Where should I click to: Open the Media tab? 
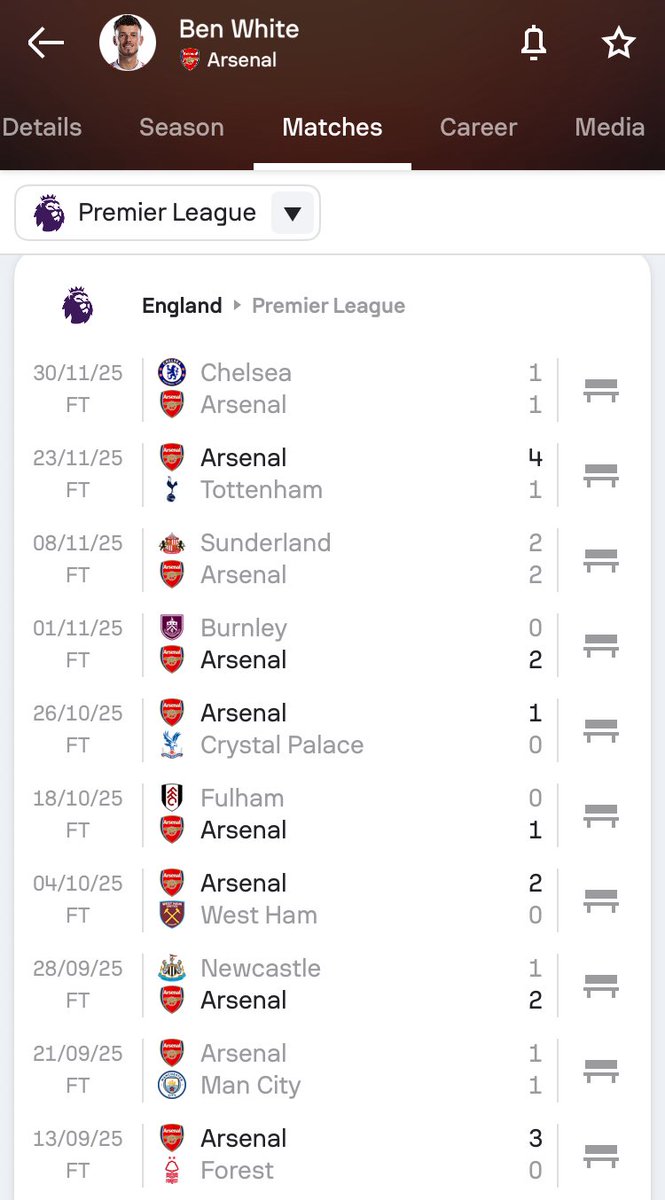pyautogui.click(x=609, y=127)
